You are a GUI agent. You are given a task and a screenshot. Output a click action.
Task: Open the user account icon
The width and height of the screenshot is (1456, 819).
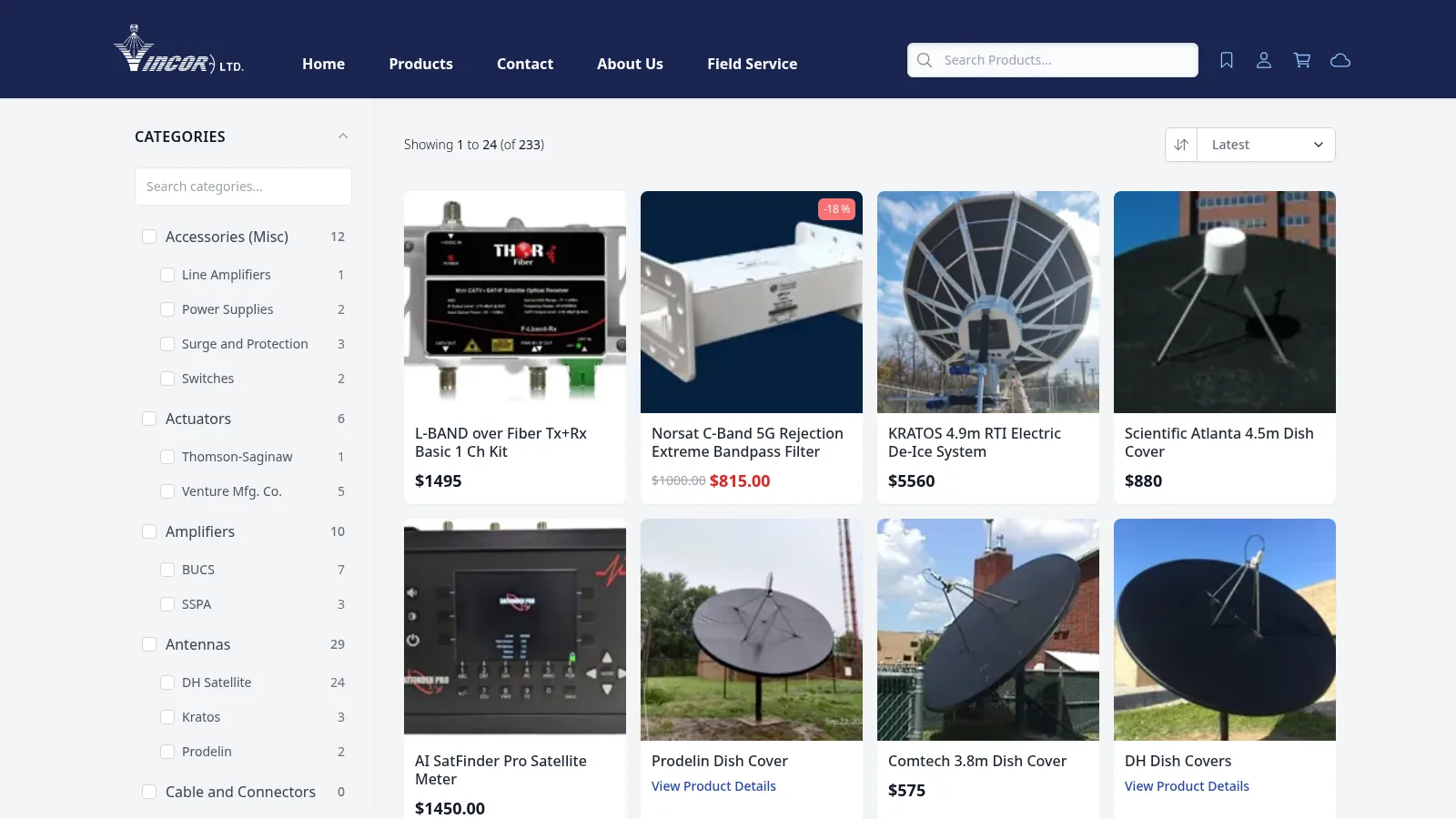coord(1264,60)
